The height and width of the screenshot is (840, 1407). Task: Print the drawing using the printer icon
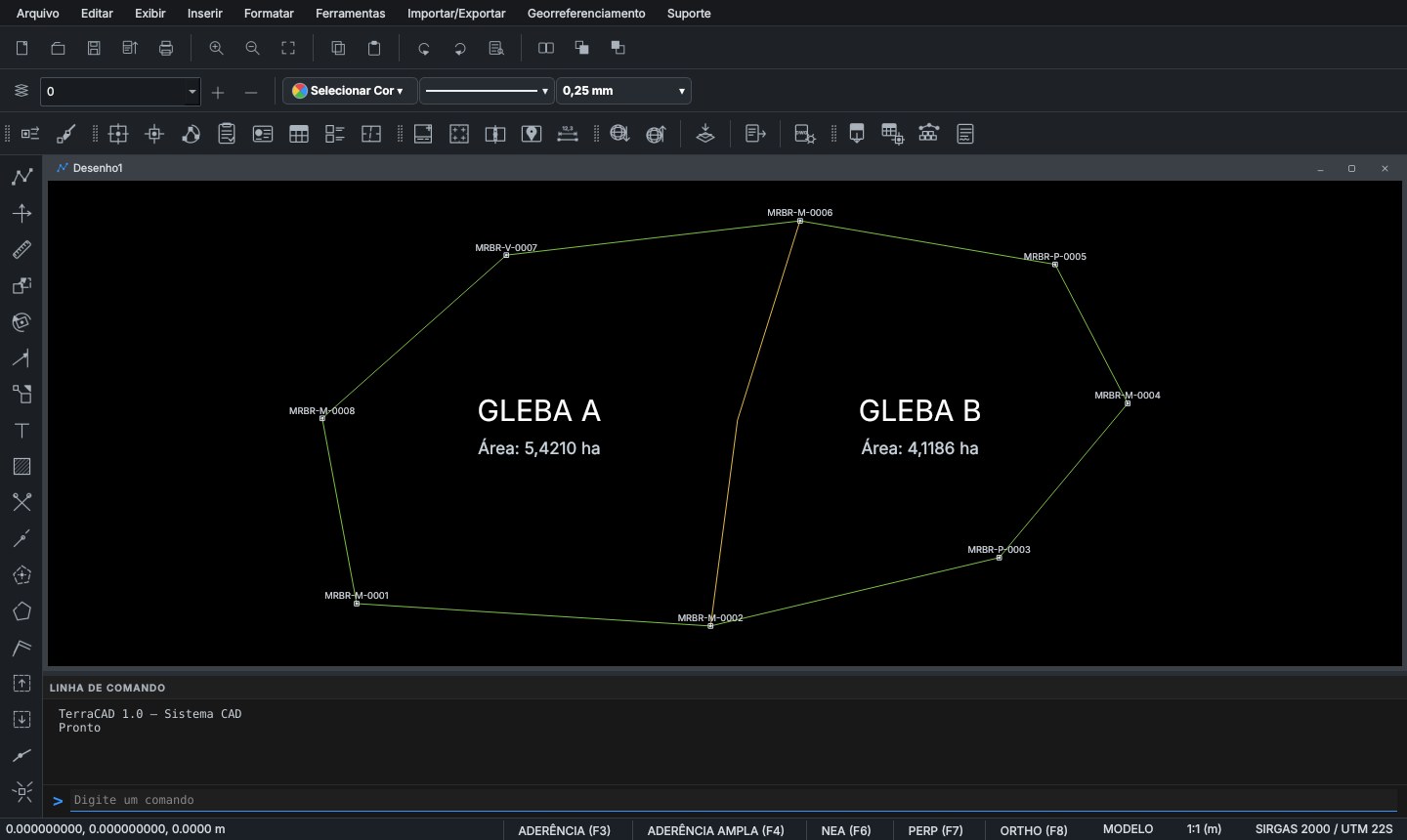point(166,48)
